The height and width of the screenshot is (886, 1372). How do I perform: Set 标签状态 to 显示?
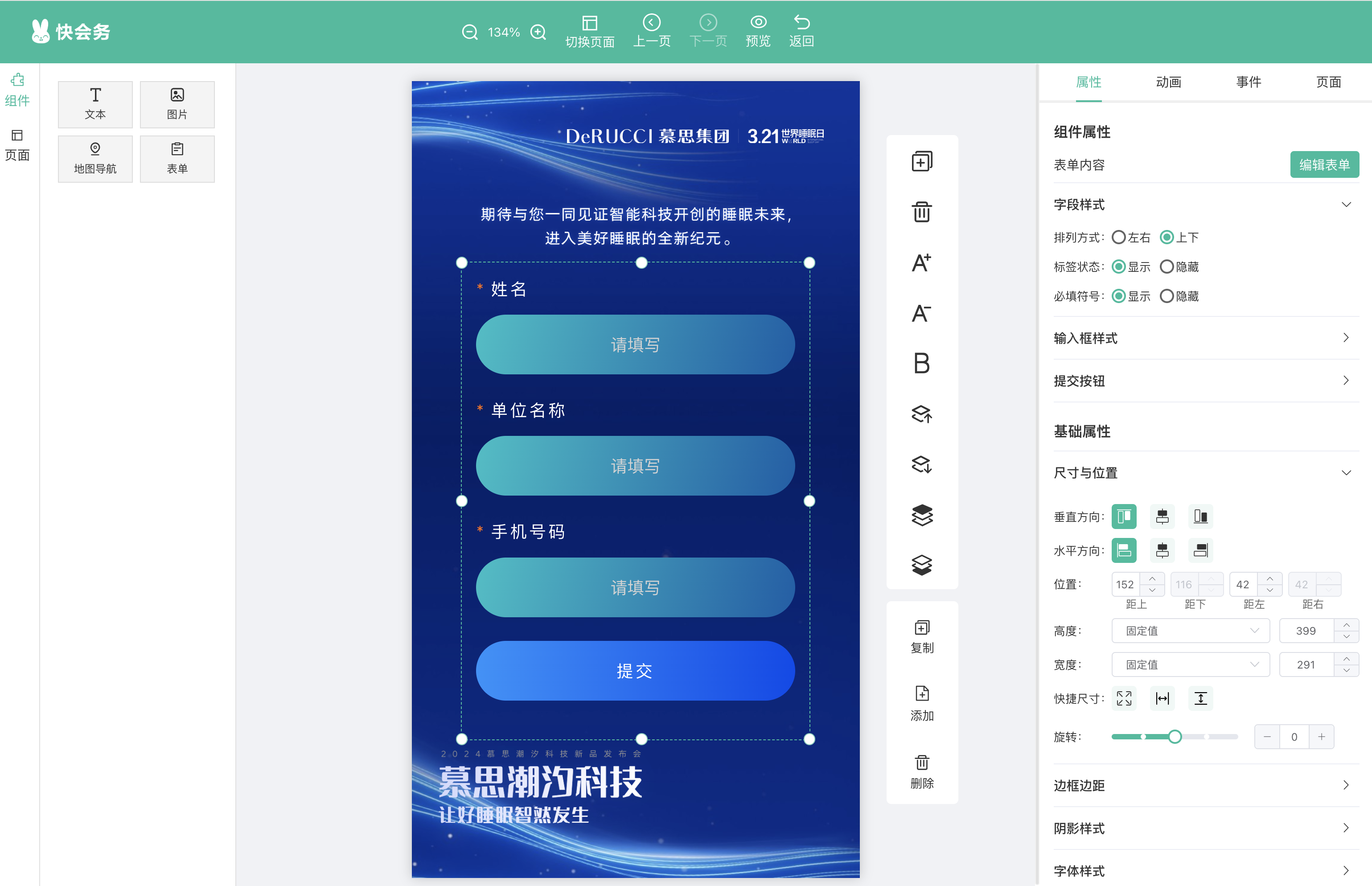coord(1118,267)
